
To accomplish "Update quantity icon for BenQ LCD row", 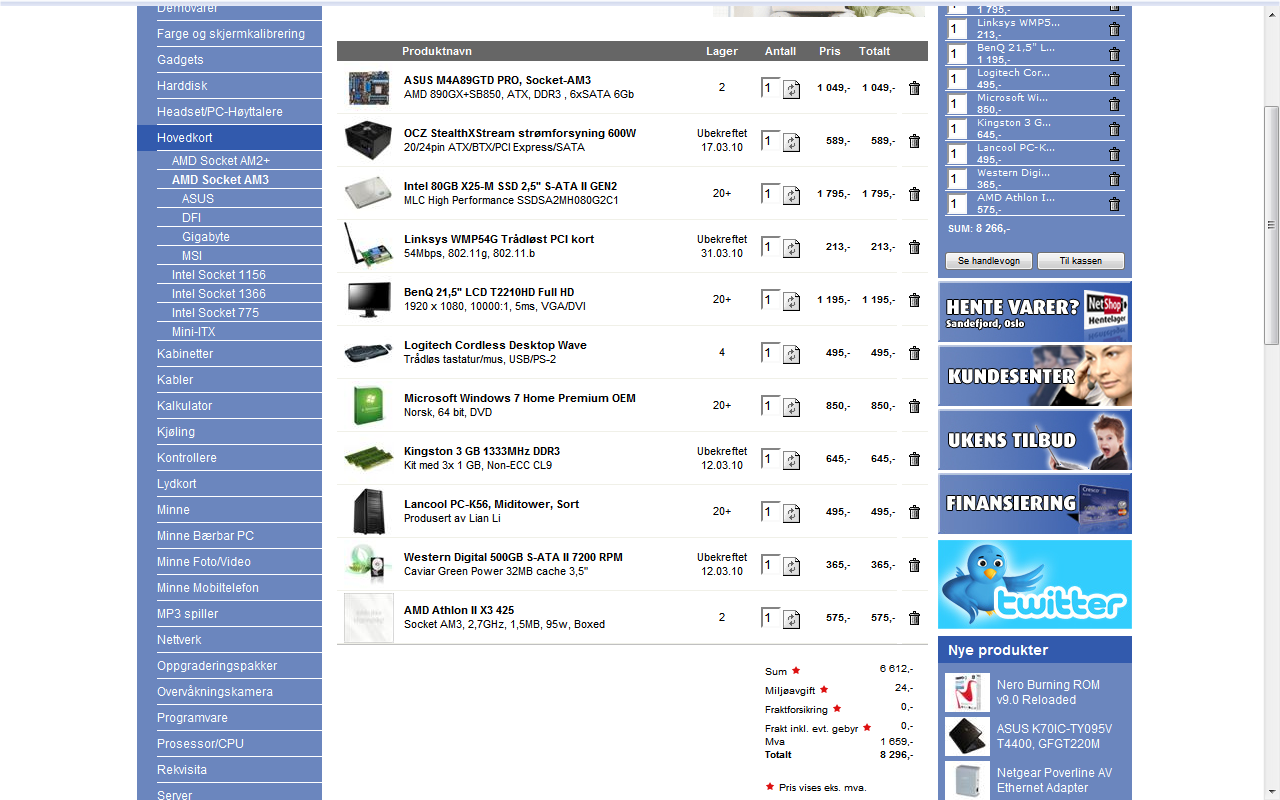I will 791,301.
